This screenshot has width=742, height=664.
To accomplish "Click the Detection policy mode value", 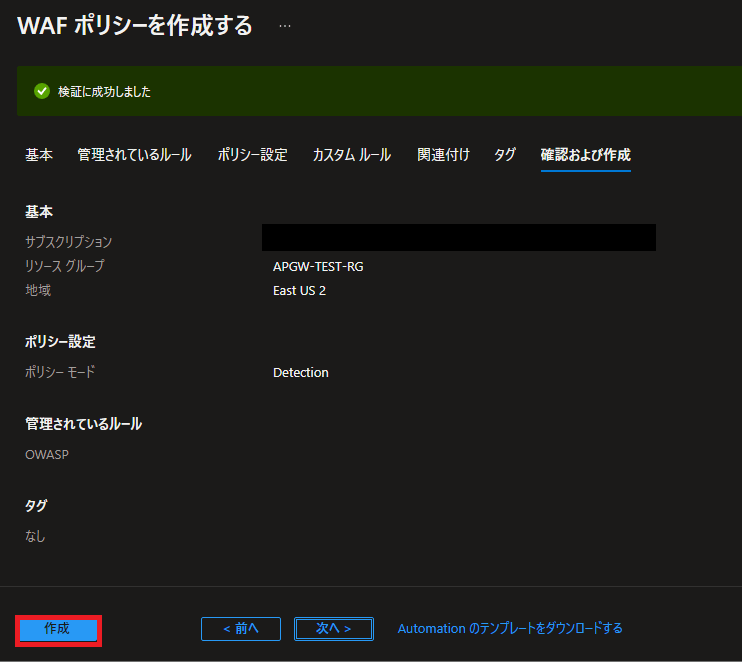I will tap(300, 372).
